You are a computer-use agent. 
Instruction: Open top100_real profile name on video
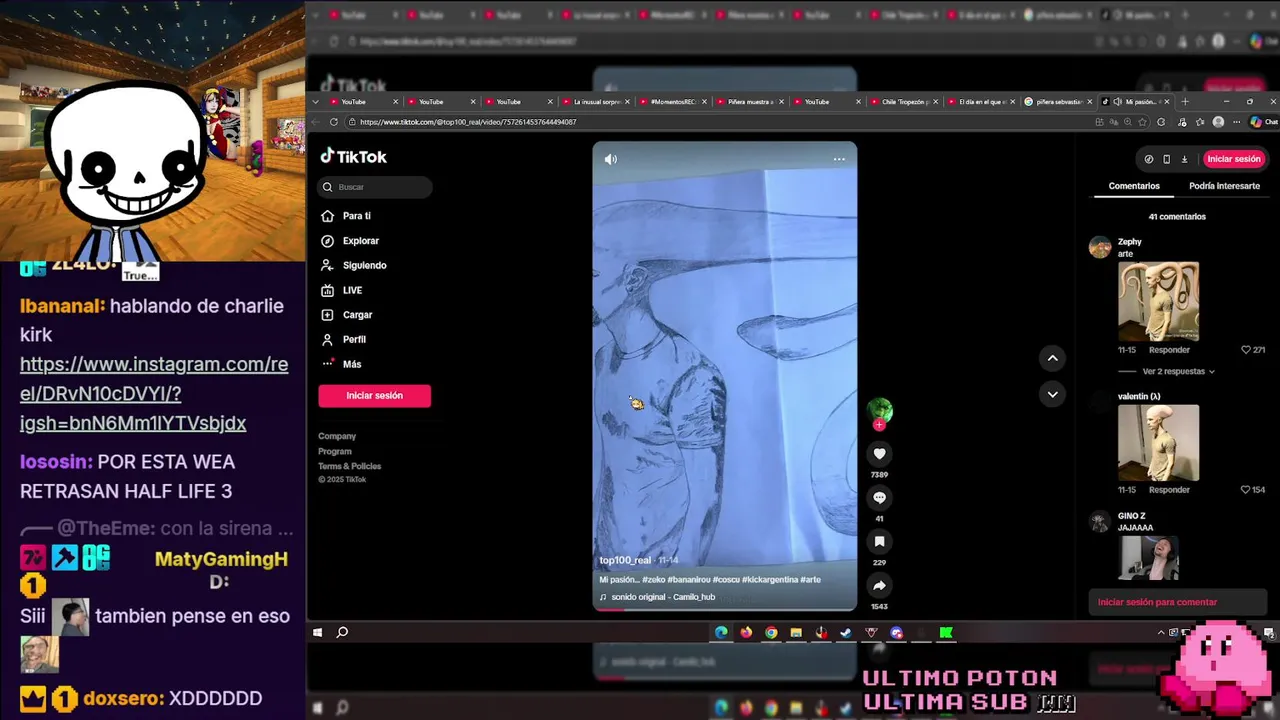pyautogui.click(x=625, y=561)
